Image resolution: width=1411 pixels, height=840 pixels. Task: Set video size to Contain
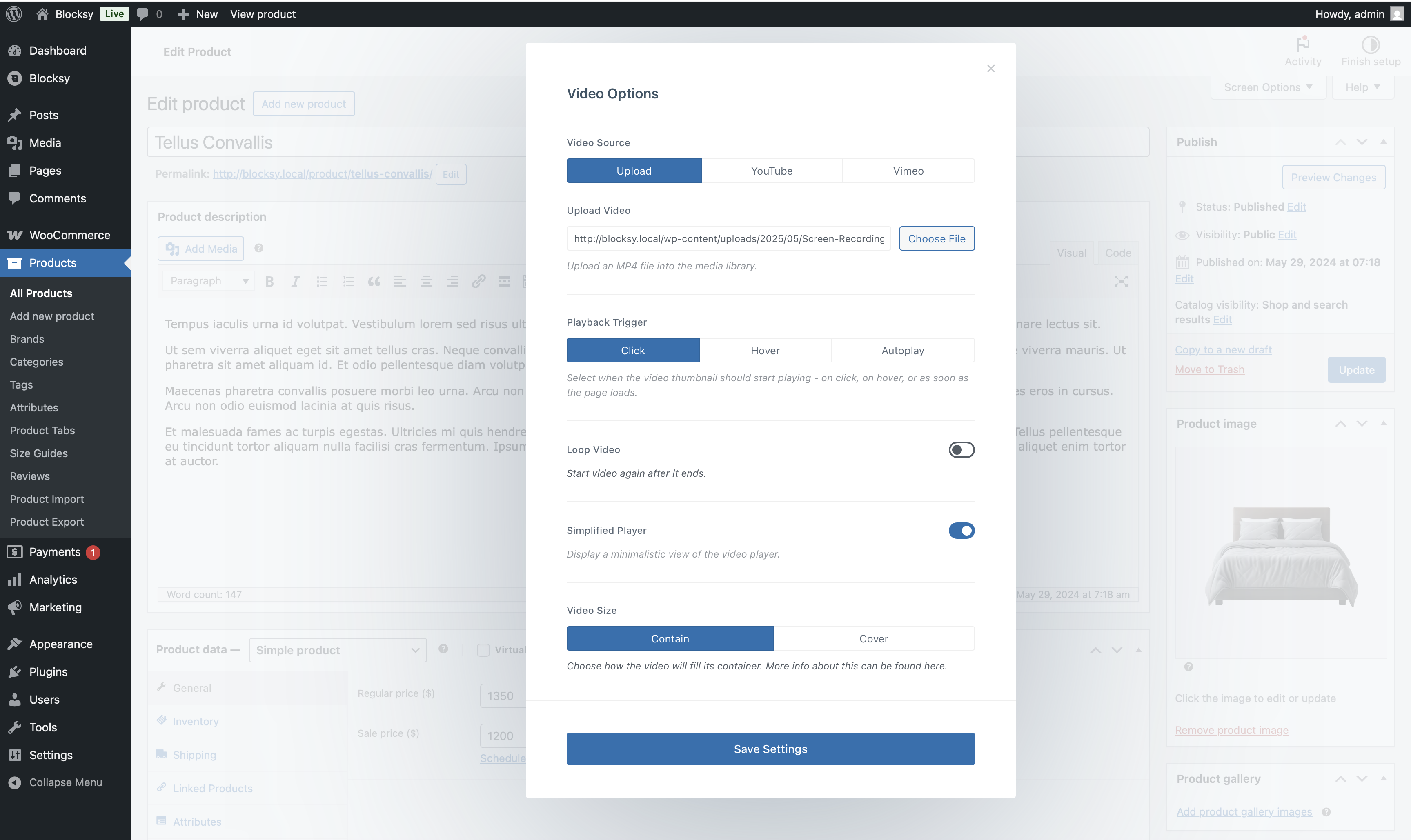(670, 638)
